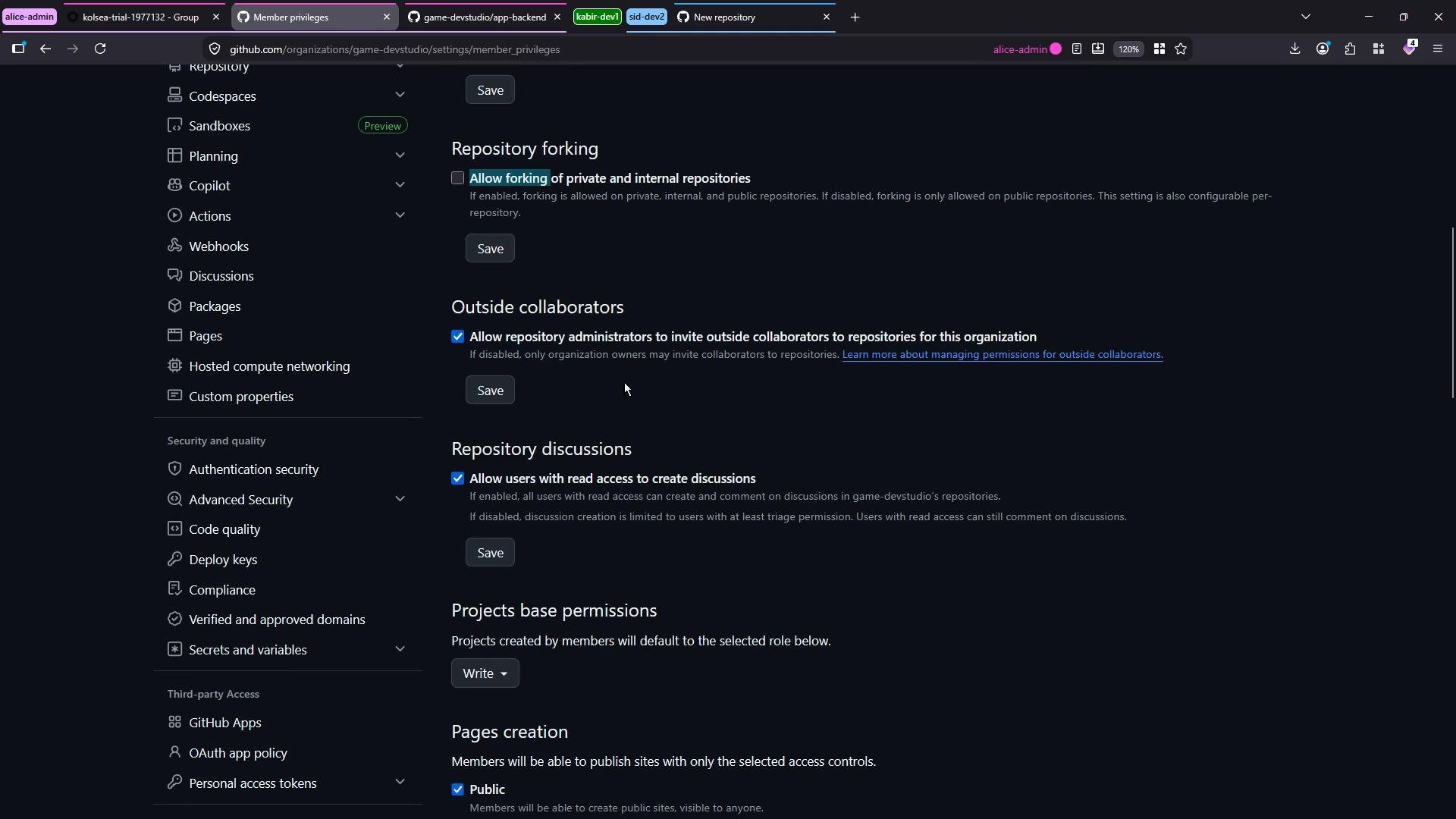Save the Repository forking setting
Viewport: 1456px width, 819px height.
(490, 249)
